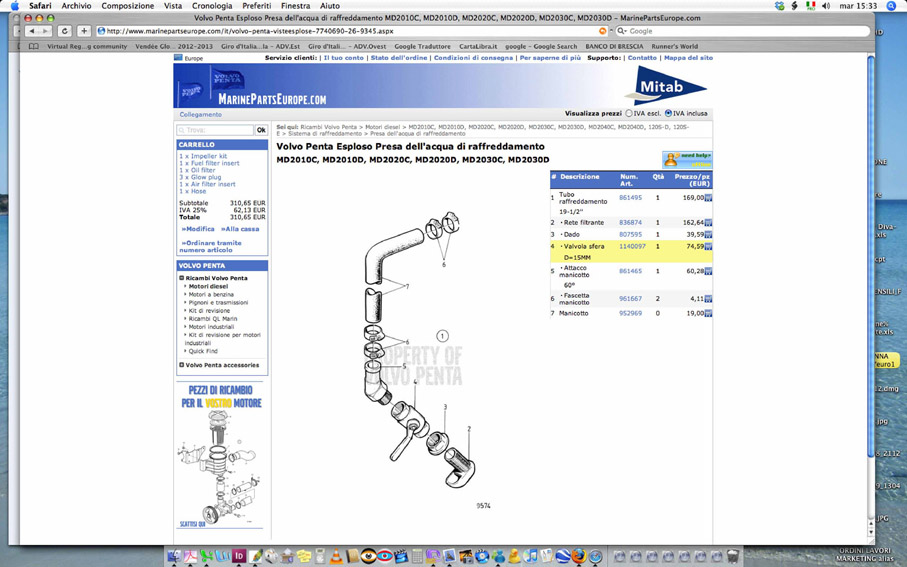Add Manicotto 19,00 to cart
The width and height of the screenshot is (907, 567).
click(x=708, y=314)
